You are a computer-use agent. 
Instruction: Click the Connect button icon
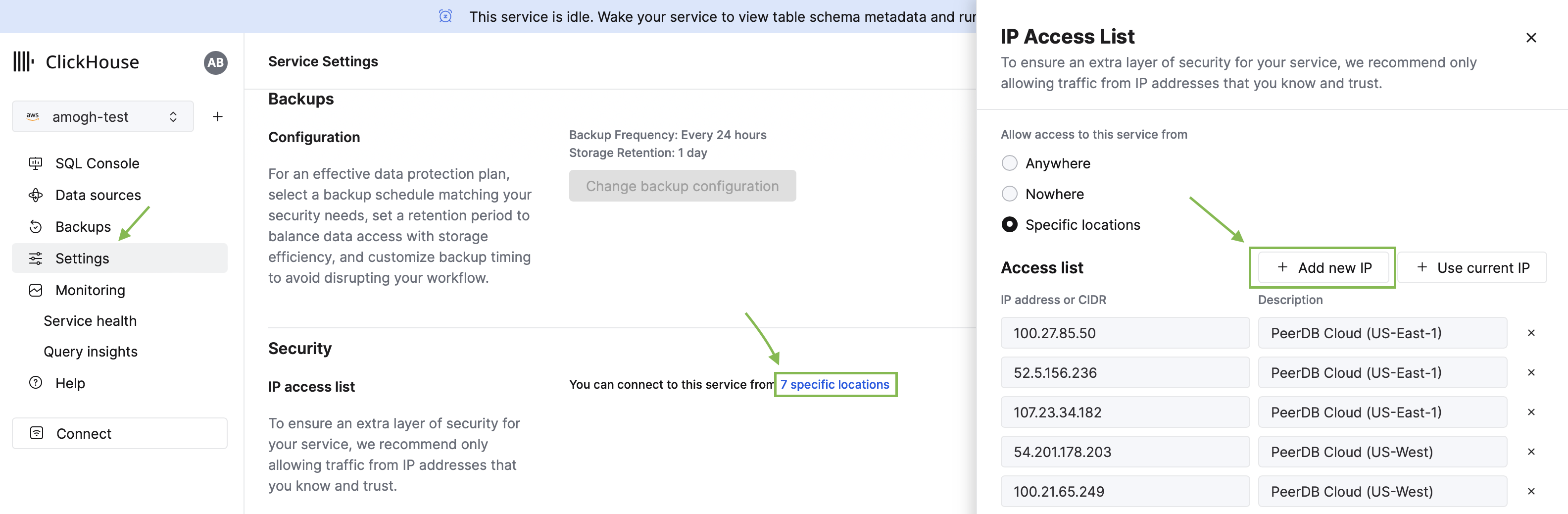click(x=37, y=433)
